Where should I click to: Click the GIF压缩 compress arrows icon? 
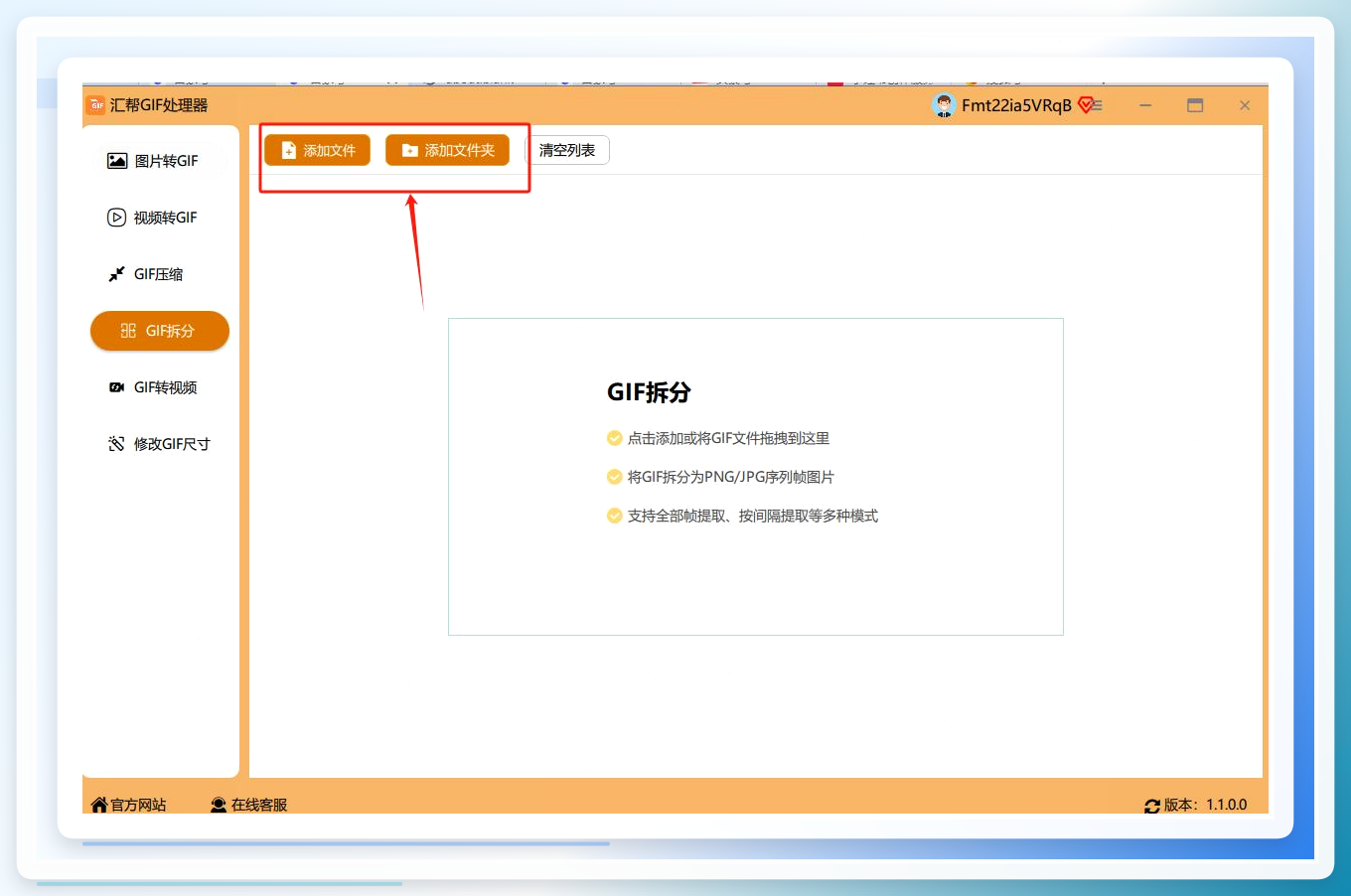(116, 274)
